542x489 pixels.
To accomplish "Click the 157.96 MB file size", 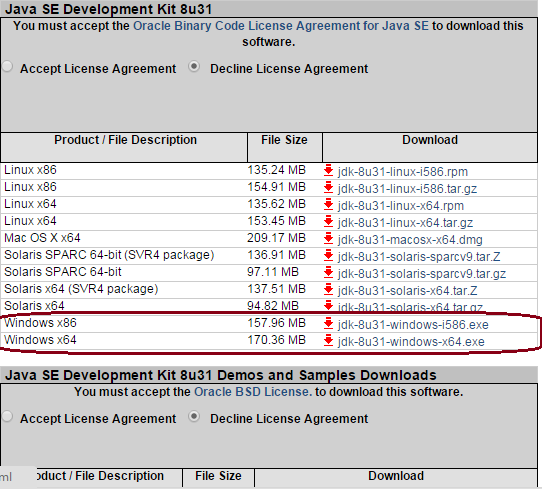I will pyautogui.click(x=277, y=323).
